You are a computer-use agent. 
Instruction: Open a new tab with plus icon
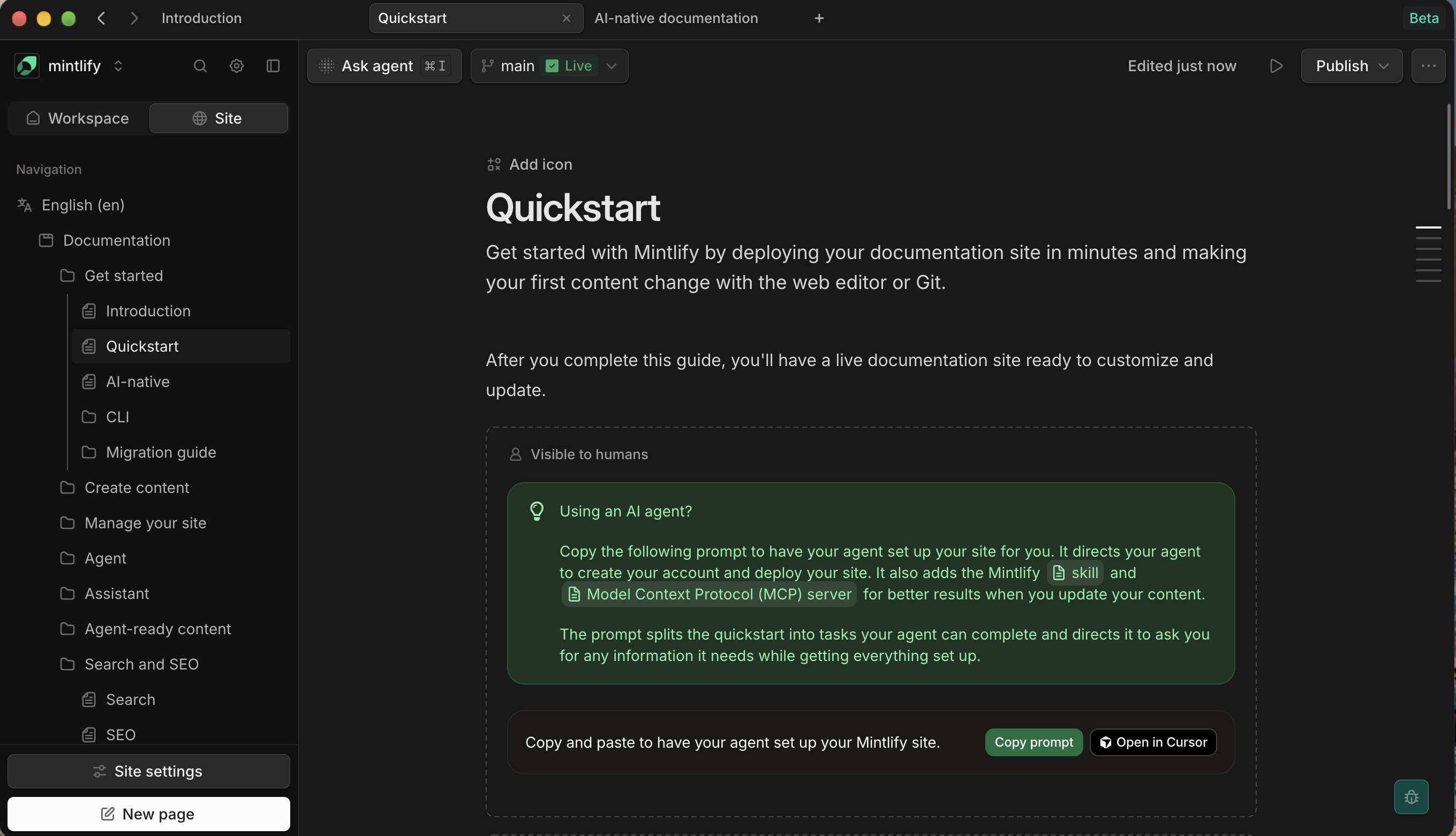[x=819, y=18]
